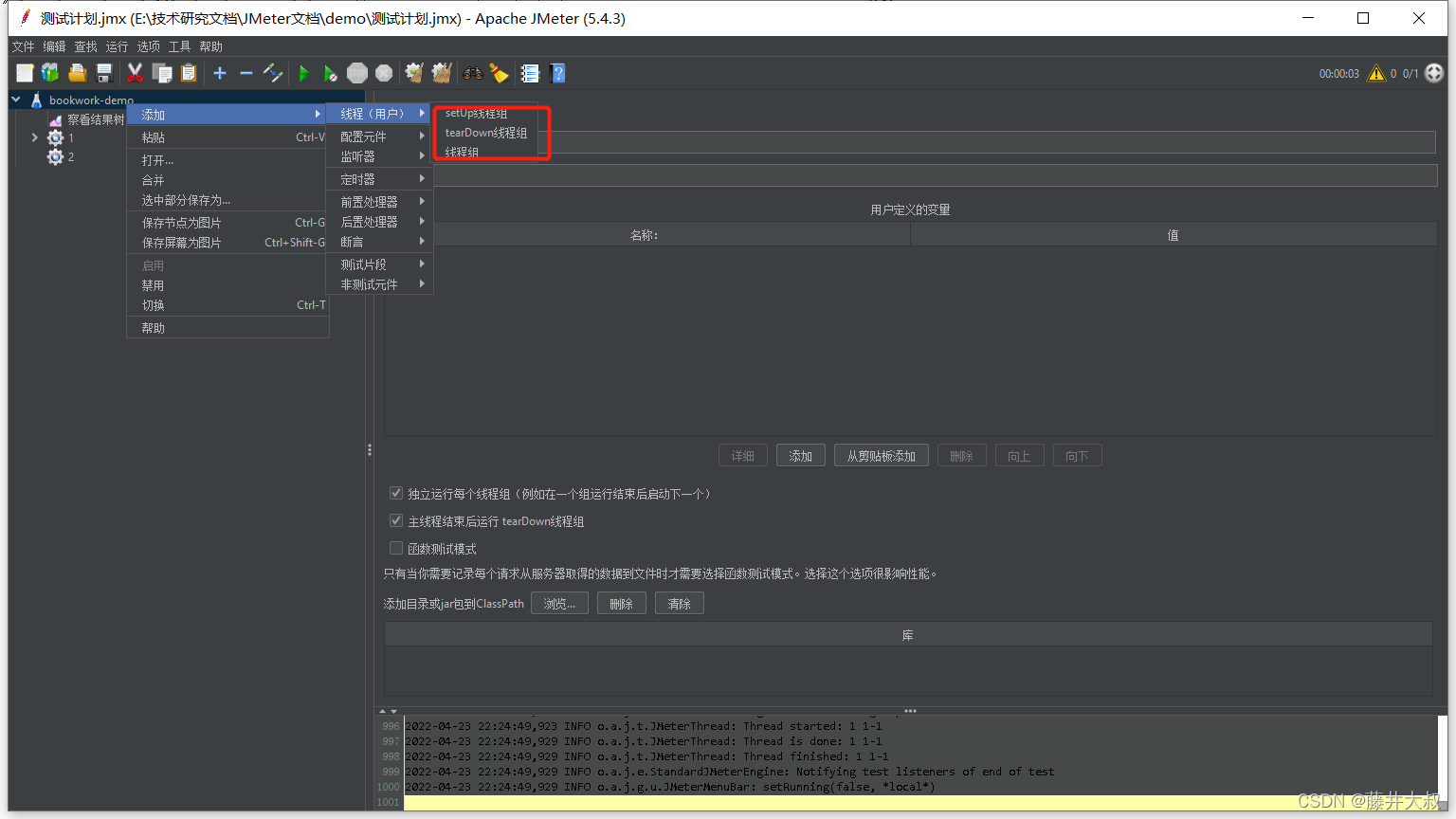Enable the 函数测试模式 checkbox
The image size is (1456, 819).
click(x=396, y=548)
